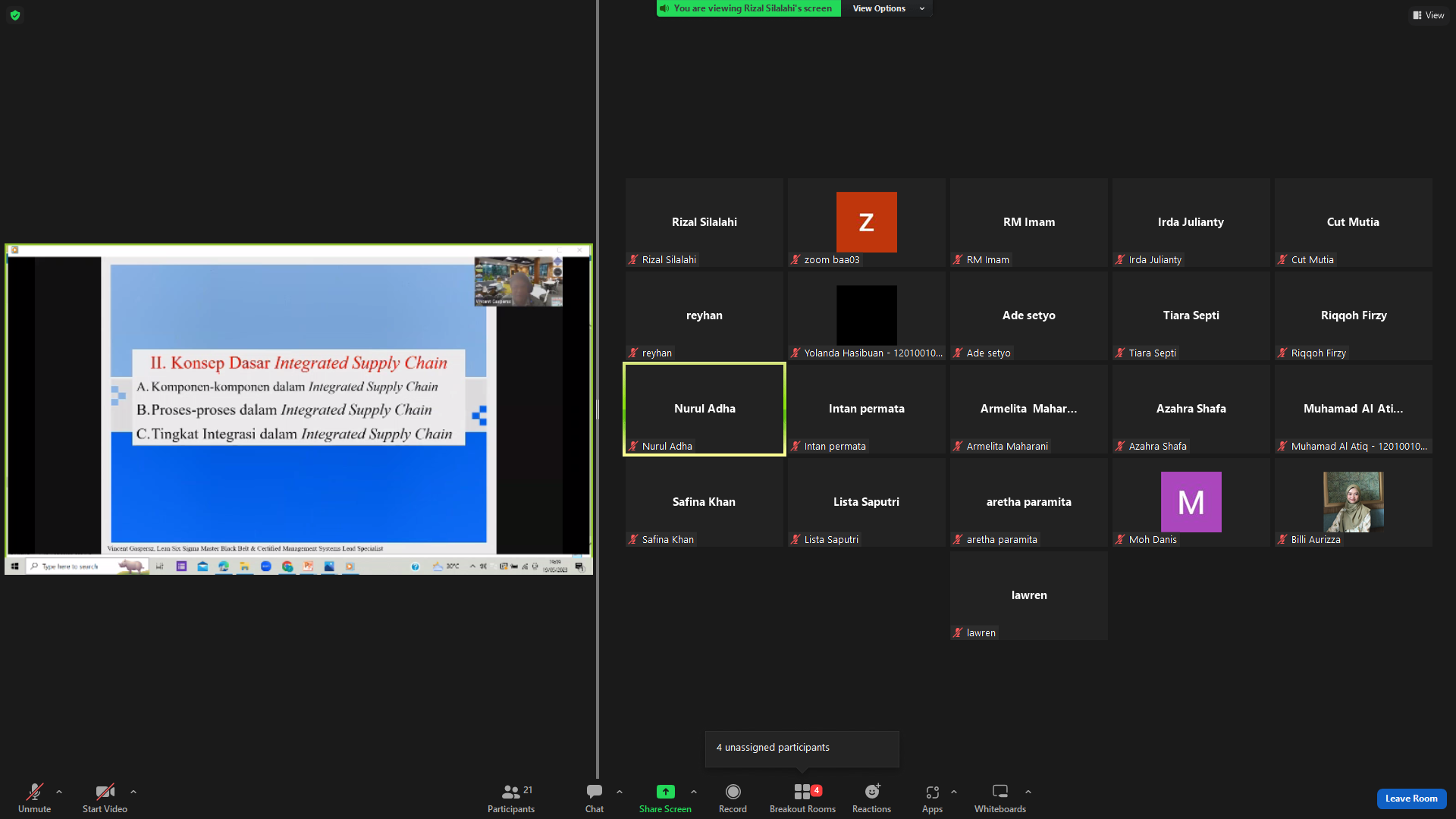Expand audio options arrow next to Unmute
The width and height of the screenshot is (1456, 819).
pos(59,792)
